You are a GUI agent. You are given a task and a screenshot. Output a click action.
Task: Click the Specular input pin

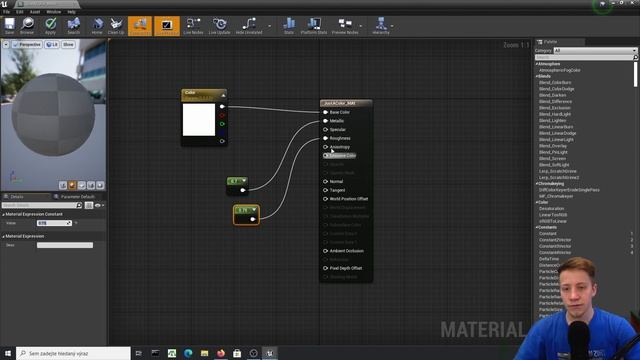pos(325,129)
